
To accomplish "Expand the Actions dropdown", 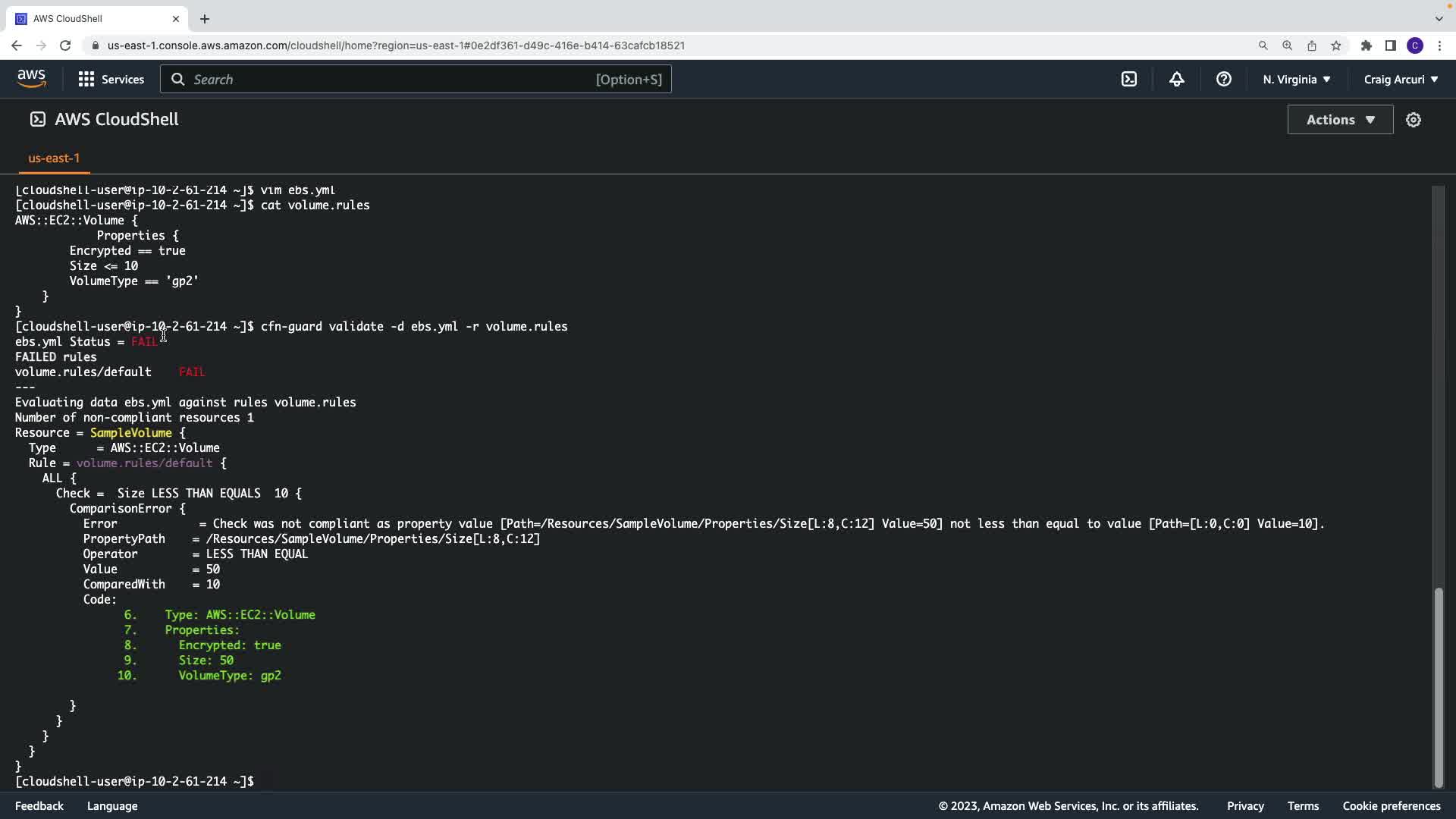I will (1340, 120).
